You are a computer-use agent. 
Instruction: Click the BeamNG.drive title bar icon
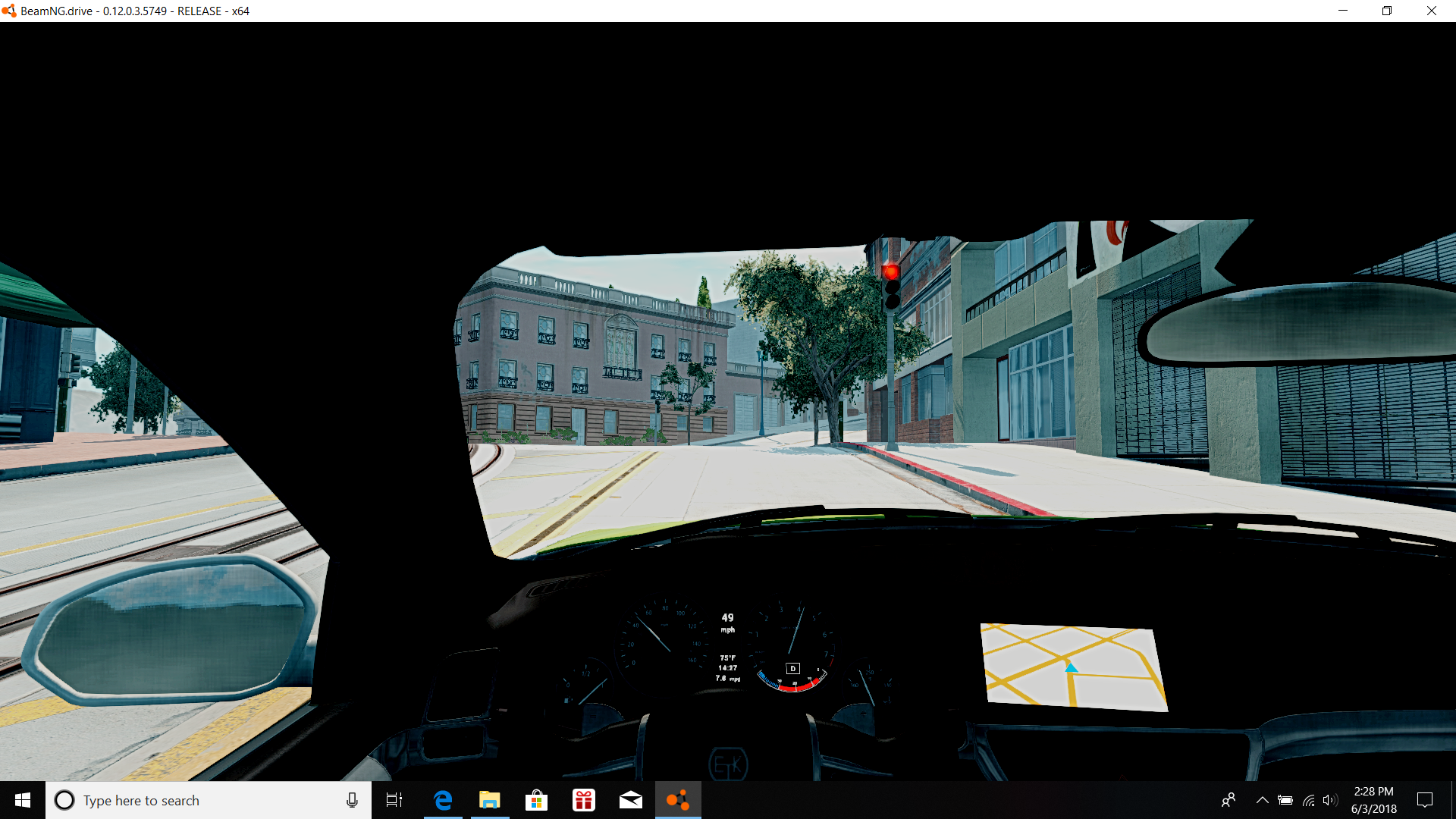coord(8,11)
